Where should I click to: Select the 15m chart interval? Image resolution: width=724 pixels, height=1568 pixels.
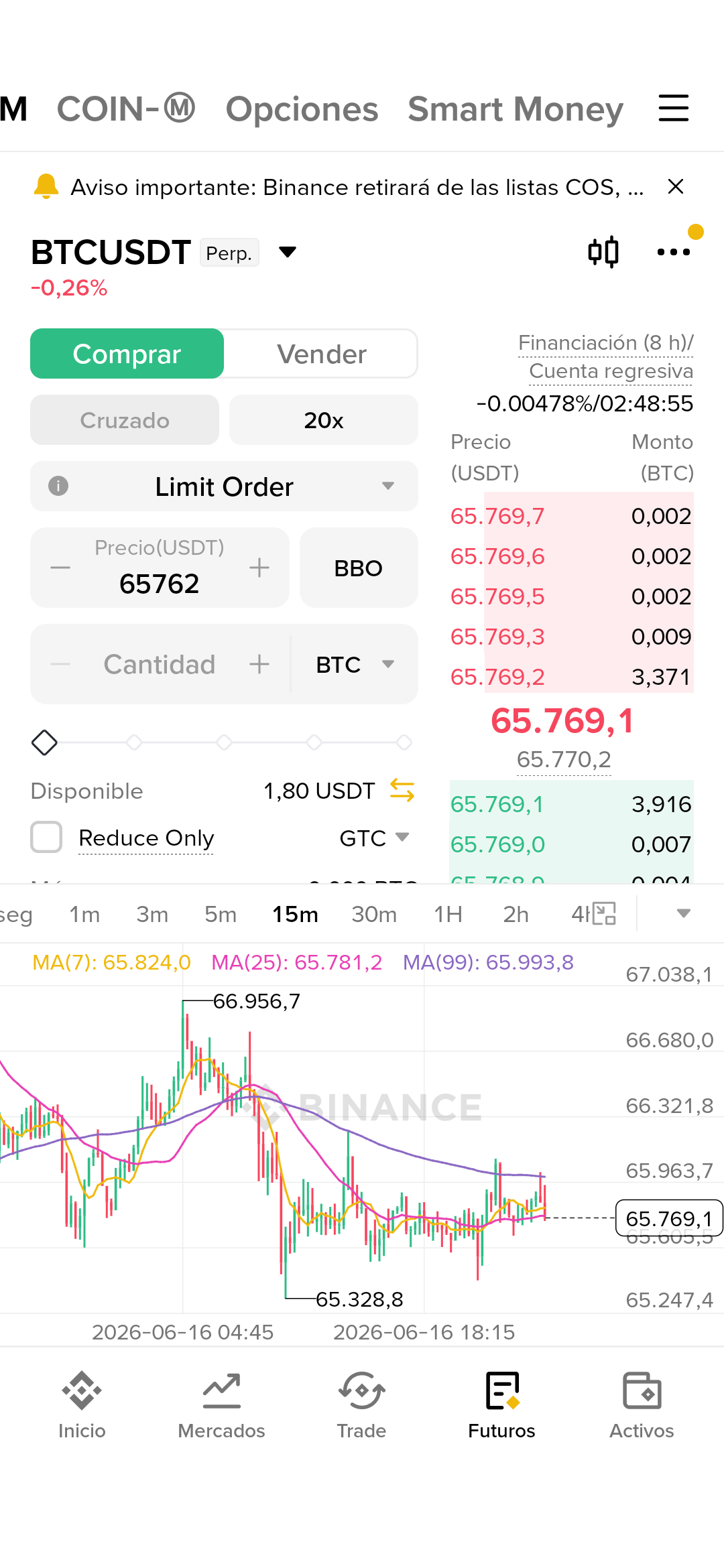(x=295, y=914)
